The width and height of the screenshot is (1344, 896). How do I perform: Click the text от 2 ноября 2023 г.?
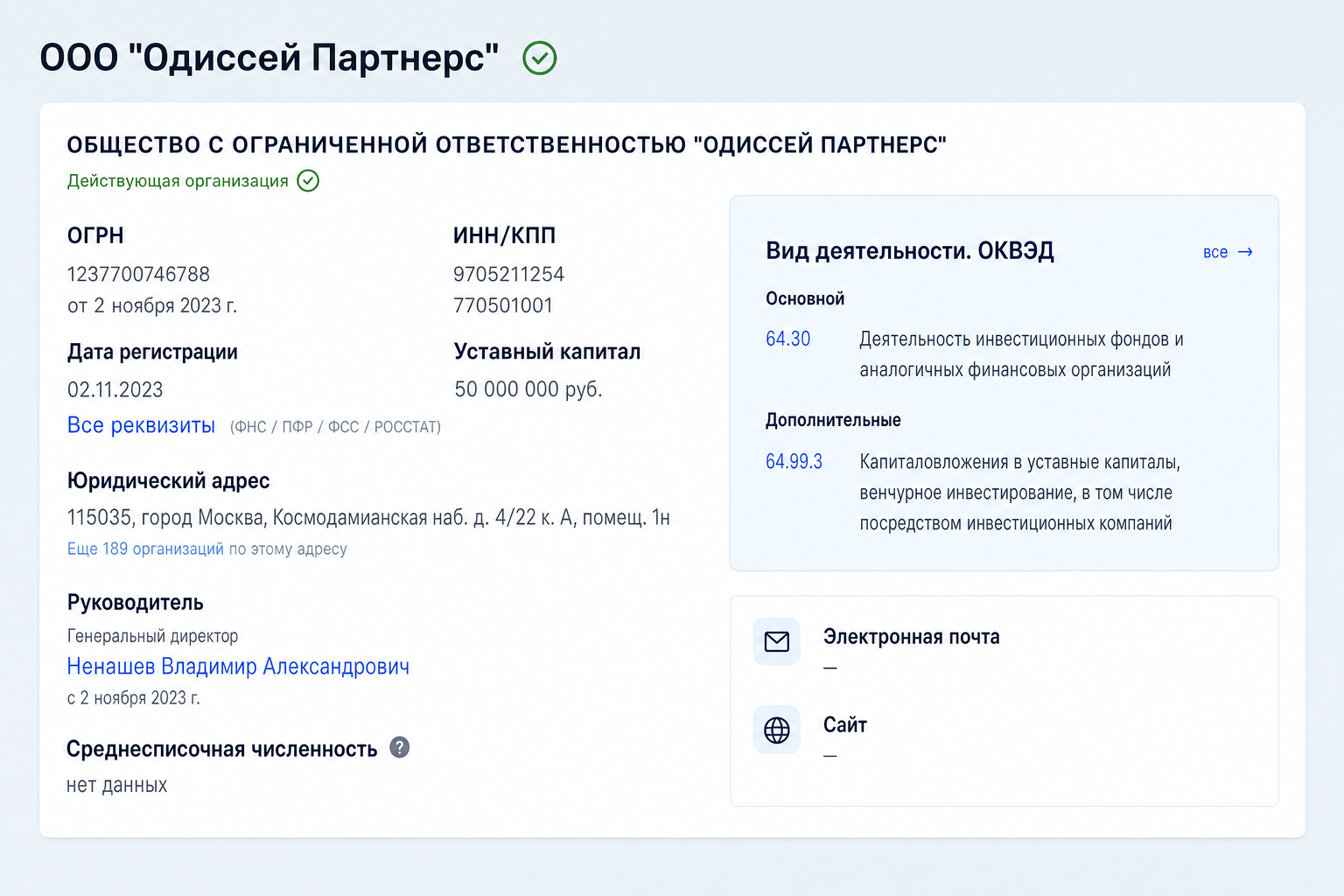coord(152,305)
